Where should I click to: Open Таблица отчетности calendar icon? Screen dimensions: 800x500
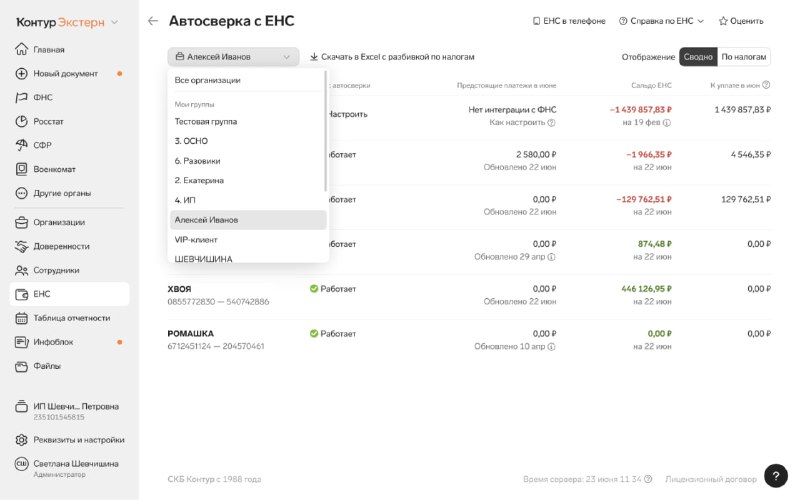[21, 318]
